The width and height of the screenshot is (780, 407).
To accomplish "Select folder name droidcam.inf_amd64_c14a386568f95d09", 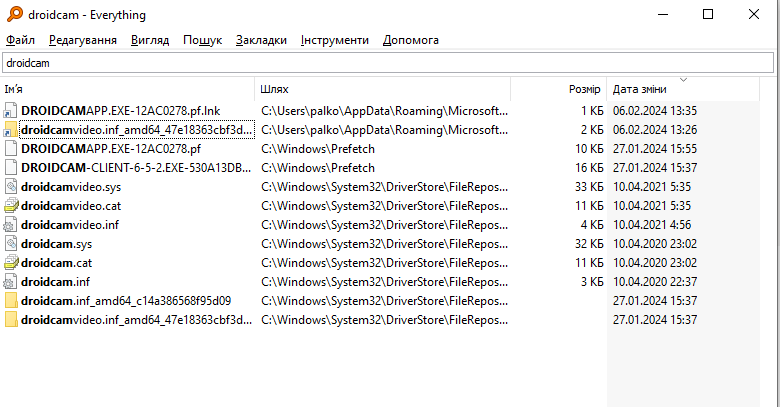I will click(126, 301).
